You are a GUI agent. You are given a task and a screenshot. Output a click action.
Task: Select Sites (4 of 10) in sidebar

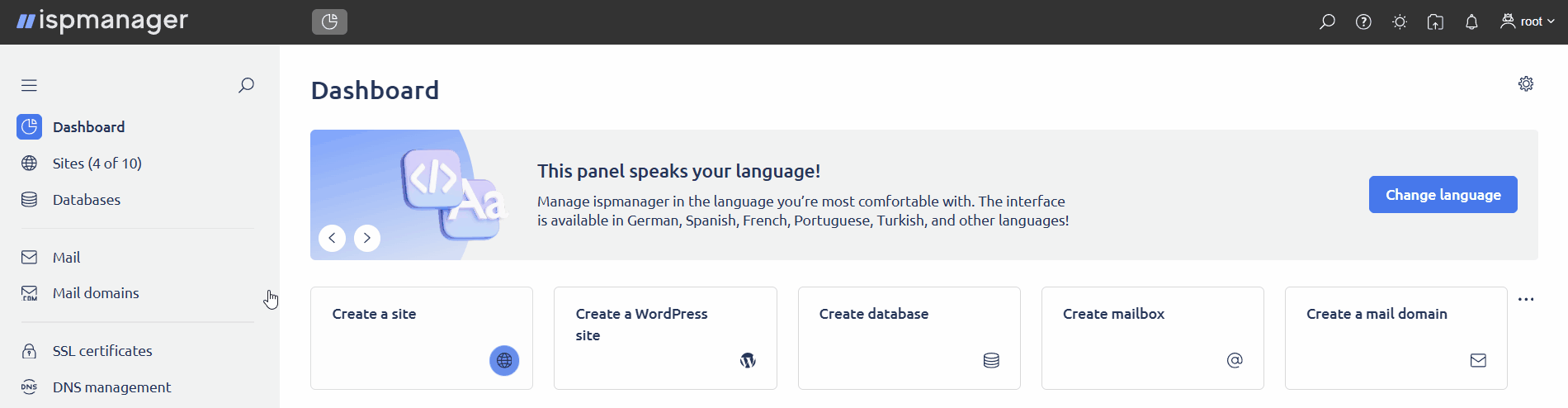click(97, 164)
